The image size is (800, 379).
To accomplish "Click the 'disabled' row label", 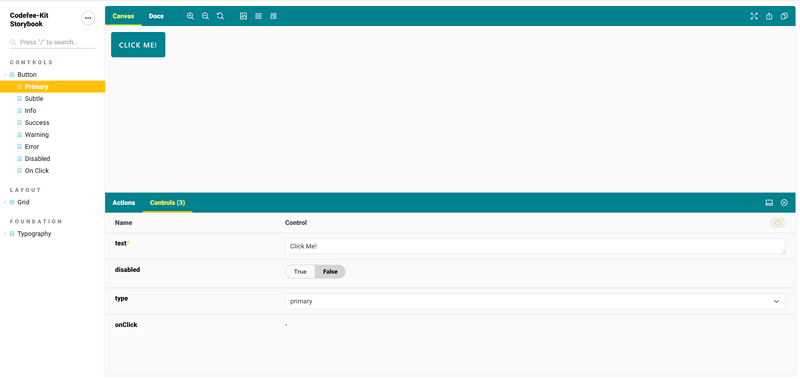I will (128, 269).
